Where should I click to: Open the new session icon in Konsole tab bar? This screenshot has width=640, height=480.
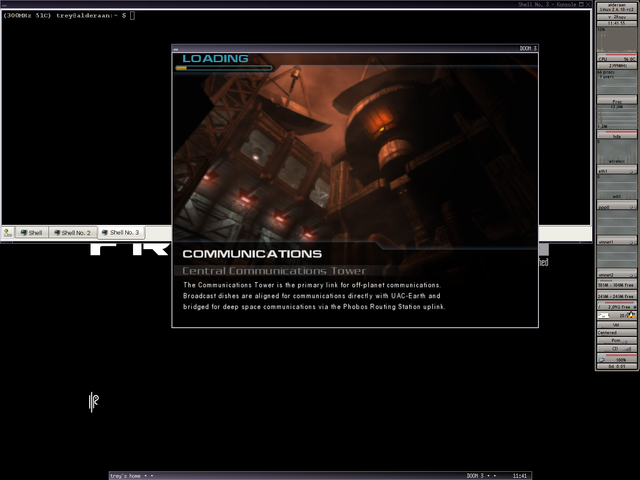point(8,233)
